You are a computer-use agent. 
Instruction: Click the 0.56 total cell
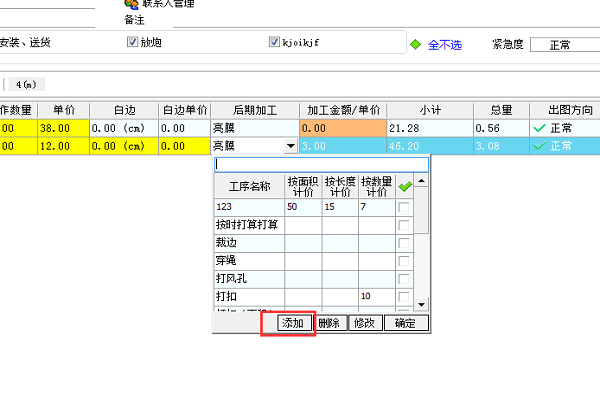coord(501,128)
